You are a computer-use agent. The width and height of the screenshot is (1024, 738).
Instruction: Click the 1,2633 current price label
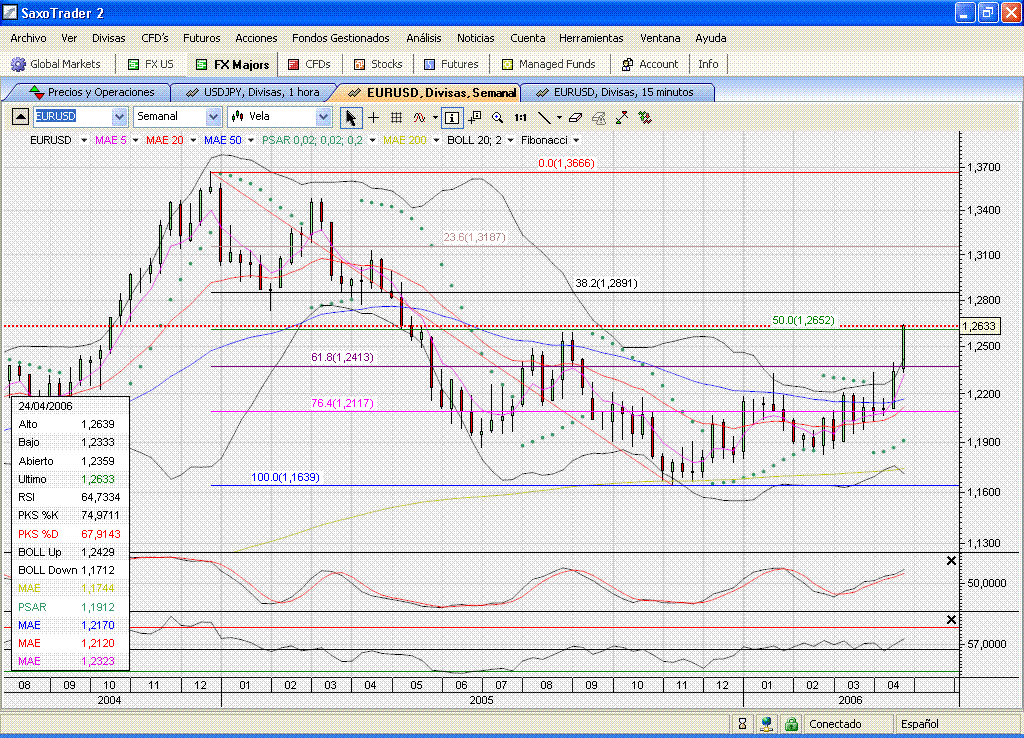979,326
